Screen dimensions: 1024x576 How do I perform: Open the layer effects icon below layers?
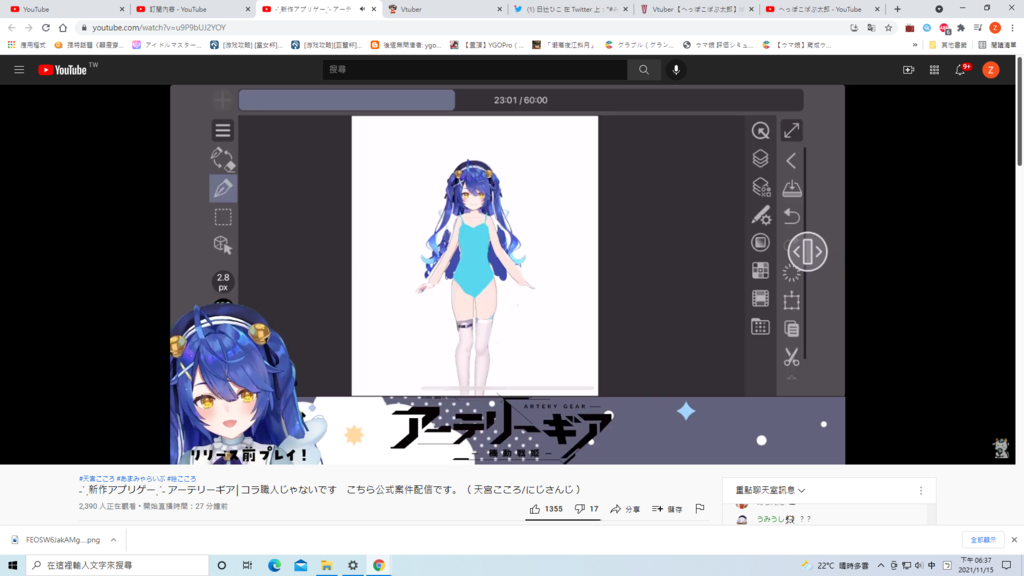click(x=761, y=187)
